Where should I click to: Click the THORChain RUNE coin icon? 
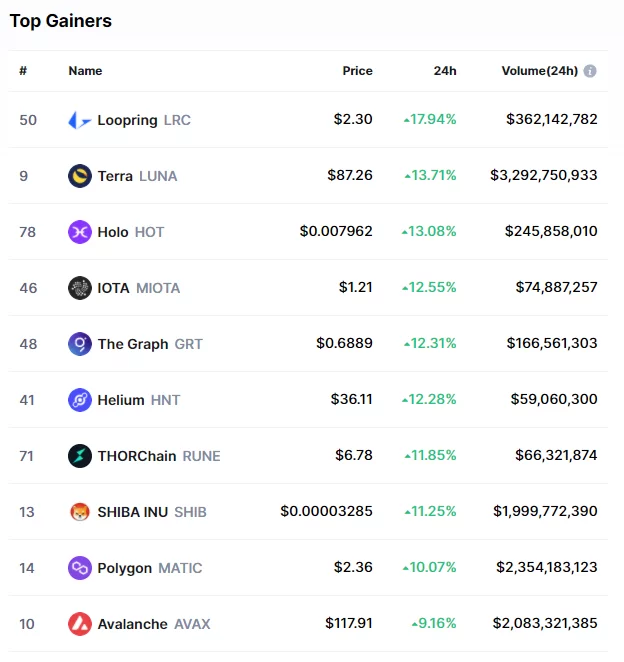(x=80, y=456)
